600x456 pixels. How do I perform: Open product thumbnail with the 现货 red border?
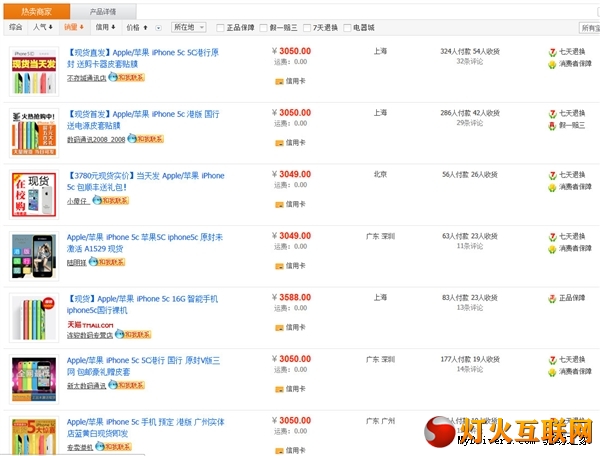click(34, 195)
